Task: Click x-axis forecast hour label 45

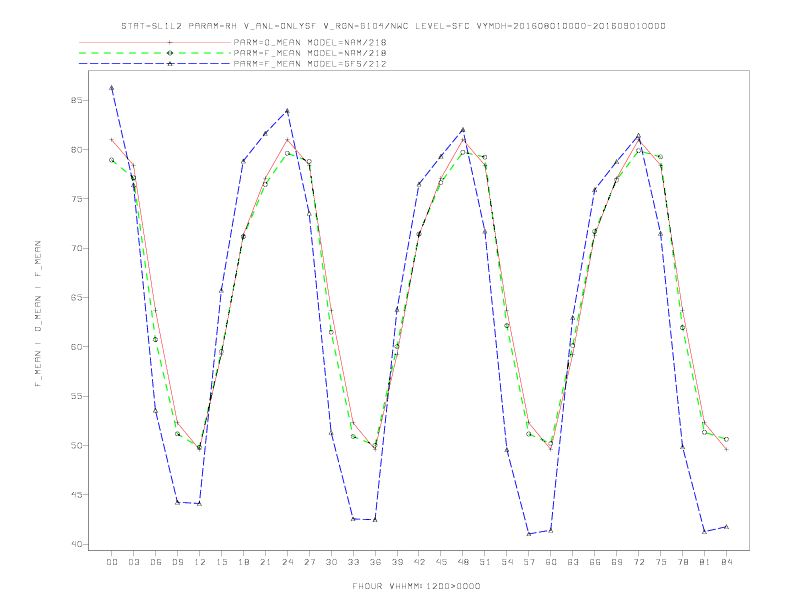Action: point(441,562)
